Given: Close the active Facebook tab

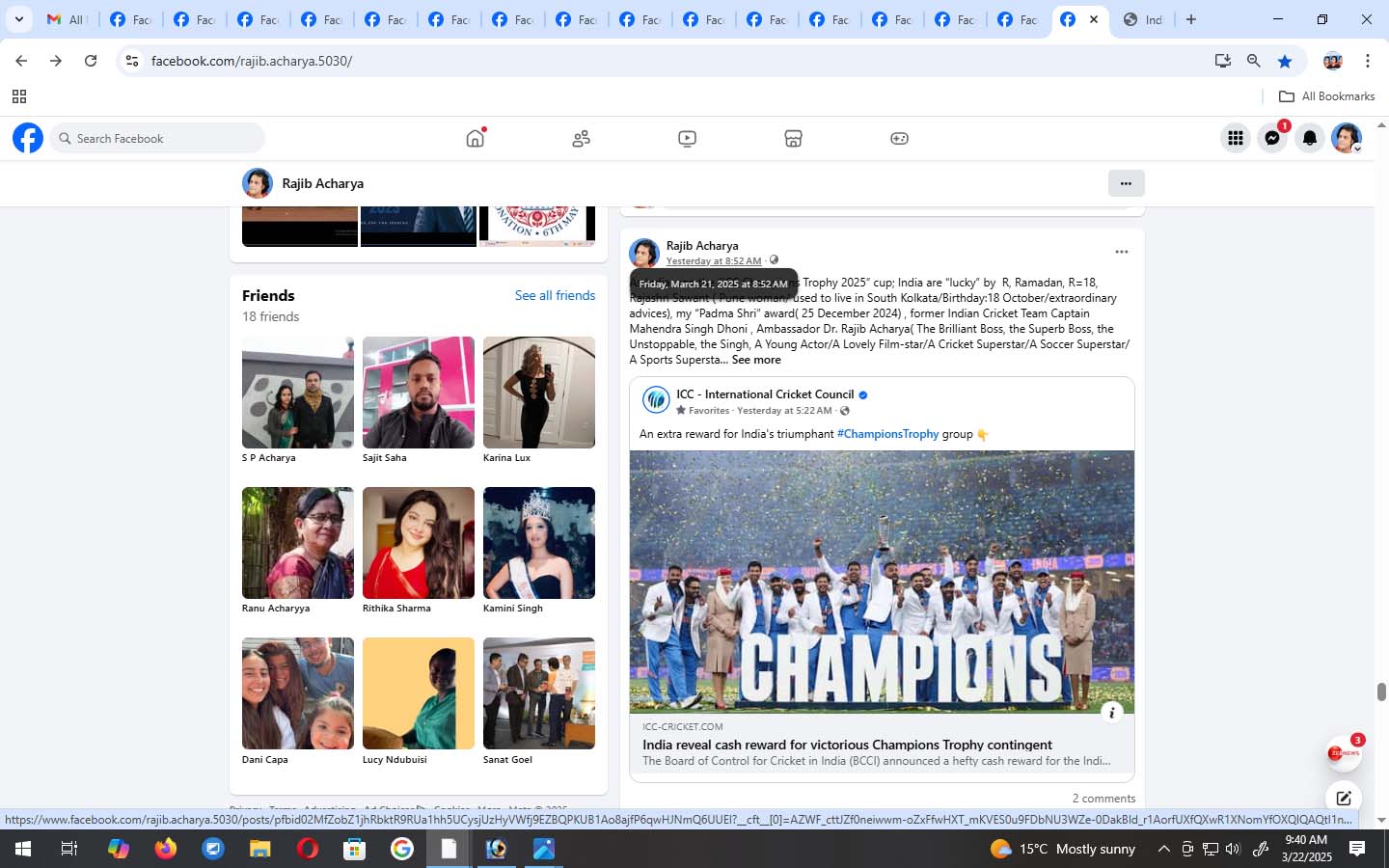Looking at the screenshot, I should 1093,19.
